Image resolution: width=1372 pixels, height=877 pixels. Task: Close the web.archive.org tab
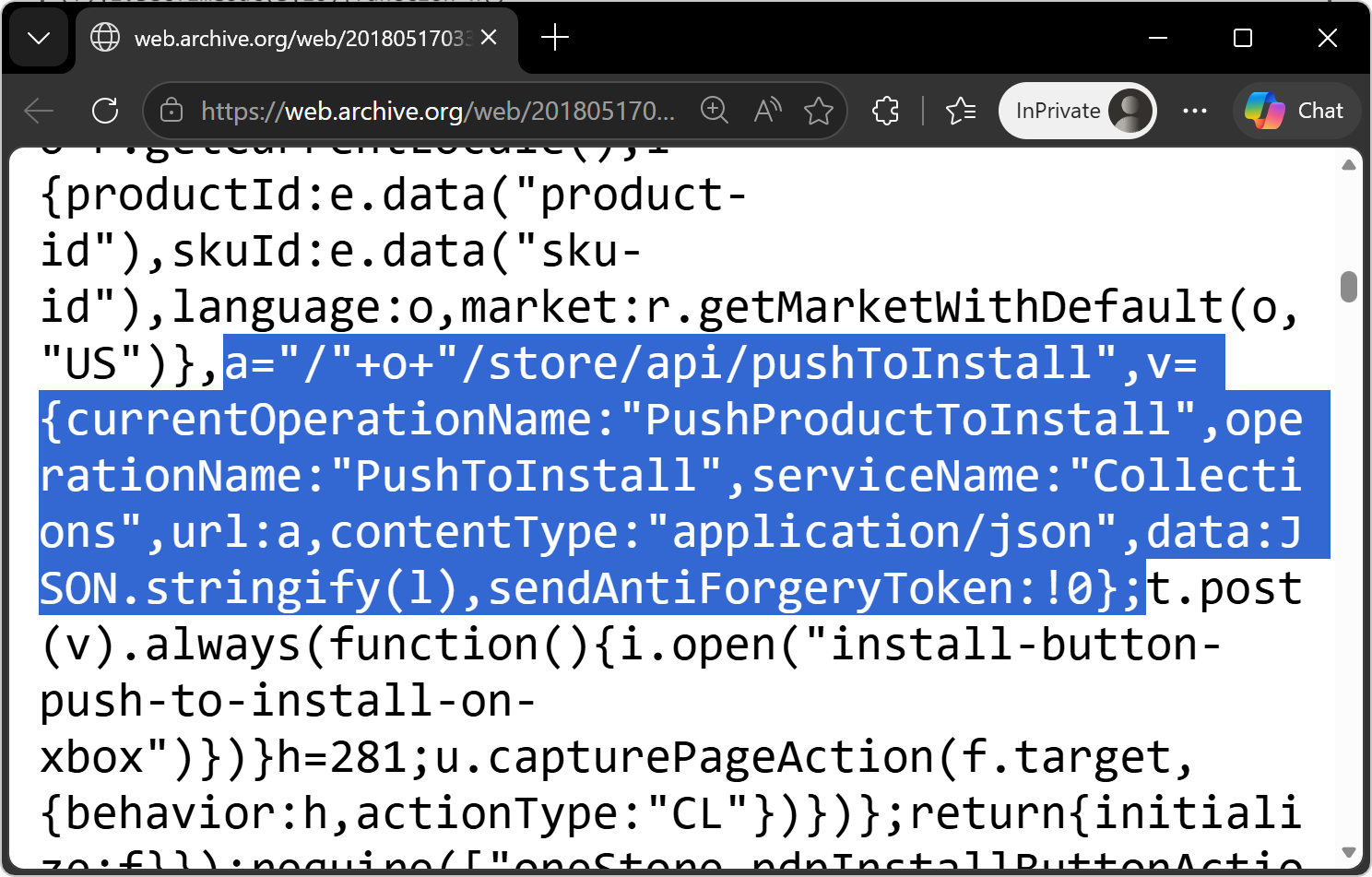(x=490, y=37)
